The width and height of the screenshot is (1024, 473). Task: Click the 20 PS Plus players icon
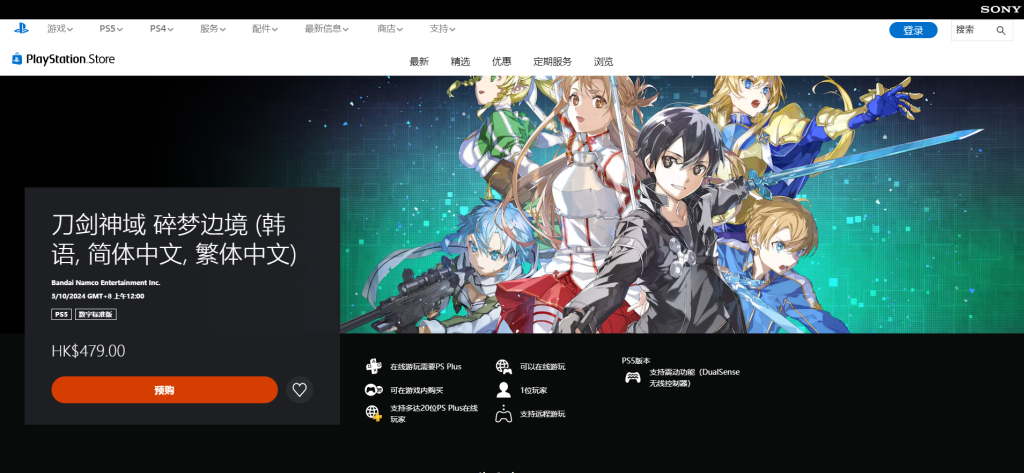374,413
